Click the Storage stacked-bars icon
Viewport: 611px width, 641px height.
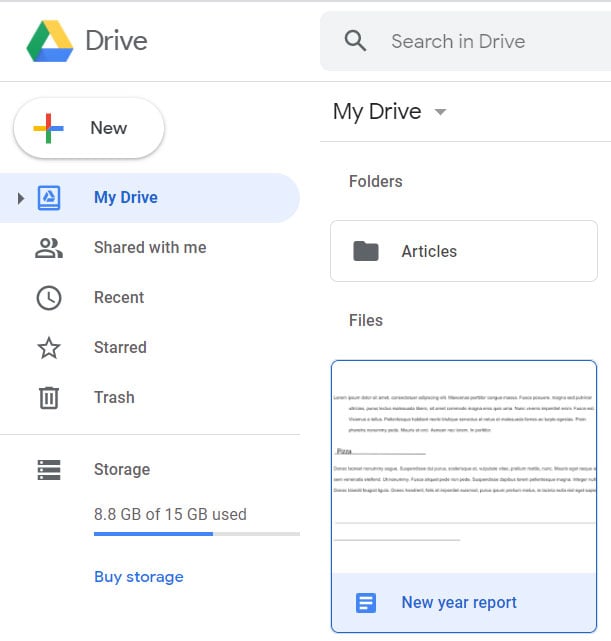49,470
